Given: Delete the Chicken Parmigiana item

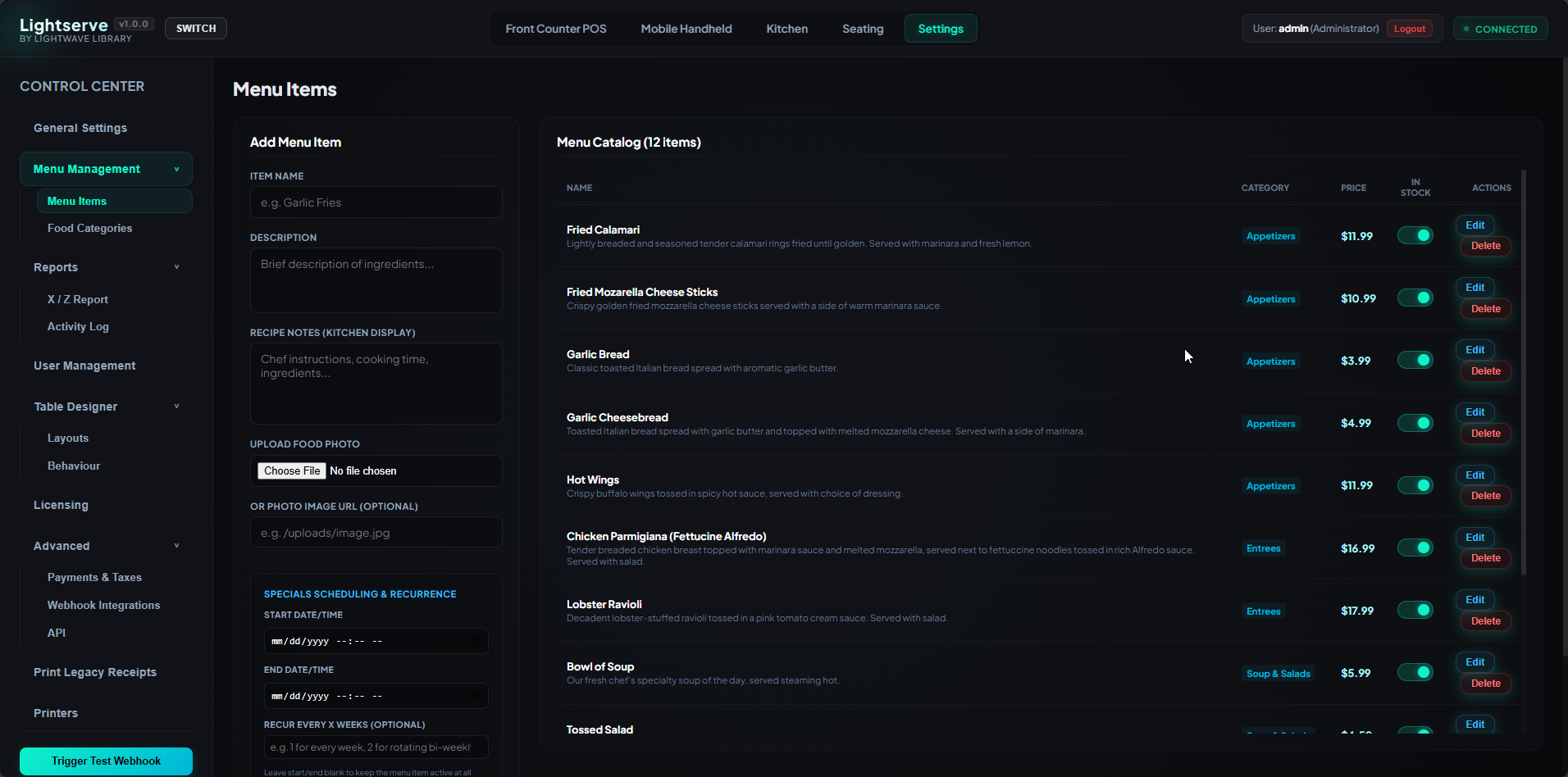Looking at the screenshot, I should tap(1485, 558).
